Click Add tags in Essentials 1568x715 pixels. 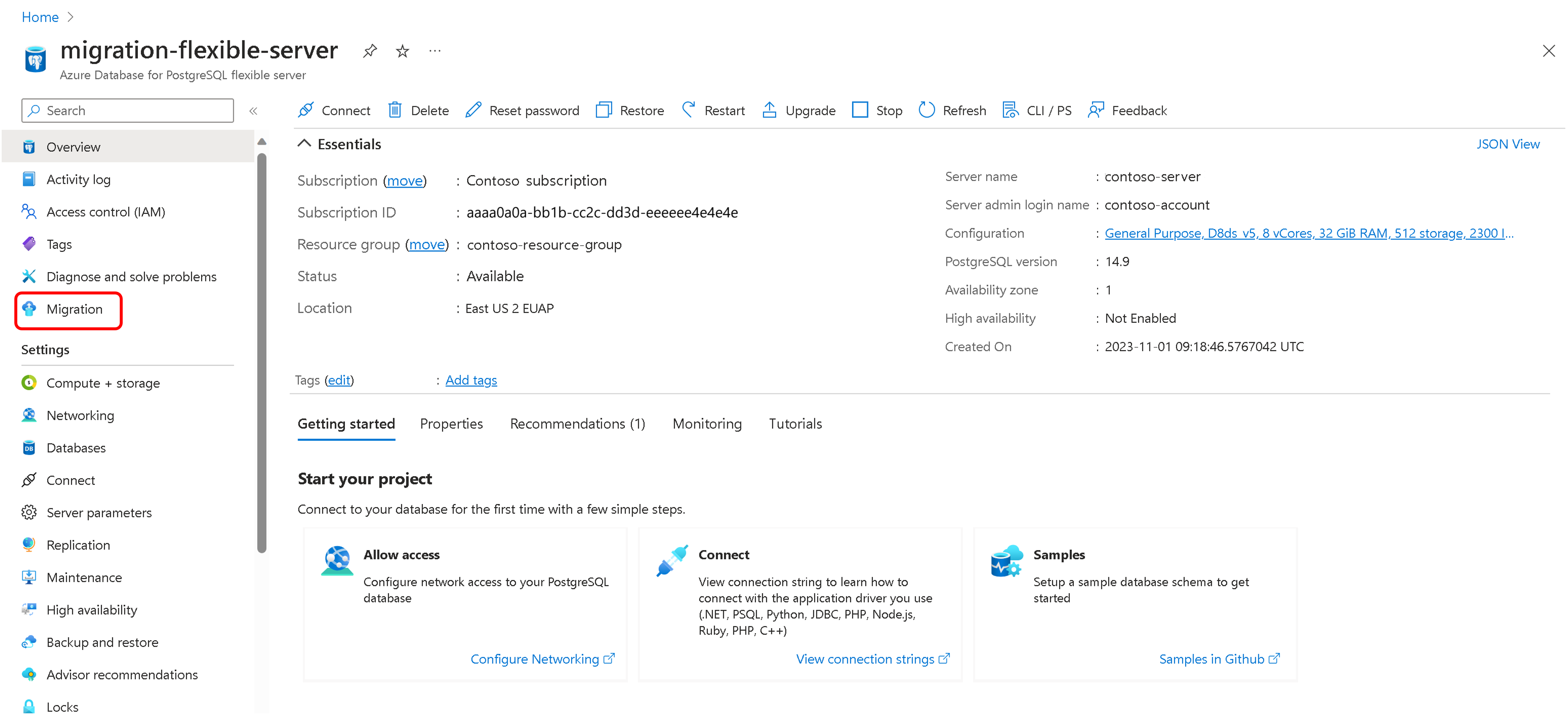tap(471, 379)
